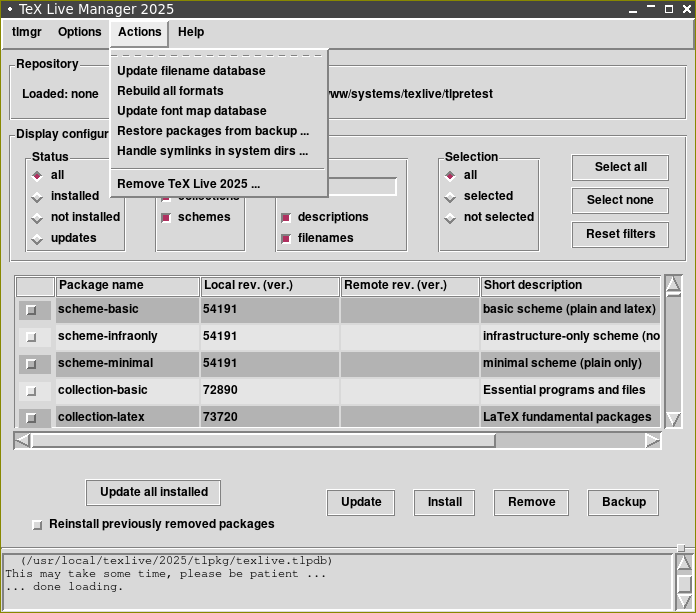
Task: Open the tlmgr dropdown menu
Action: click(x=26, y=32)
